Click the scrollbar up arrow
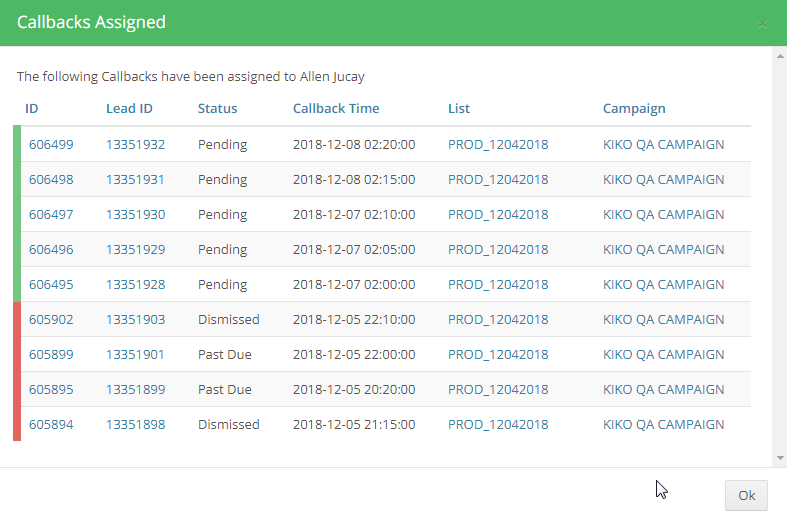Viewport: 787px width, 519px height. pos(780,56)
